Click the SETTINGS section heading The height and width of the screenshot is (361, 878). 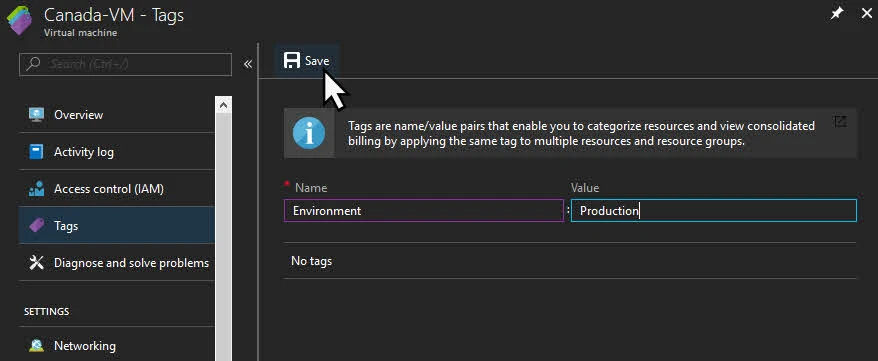(x=46, y=311)
